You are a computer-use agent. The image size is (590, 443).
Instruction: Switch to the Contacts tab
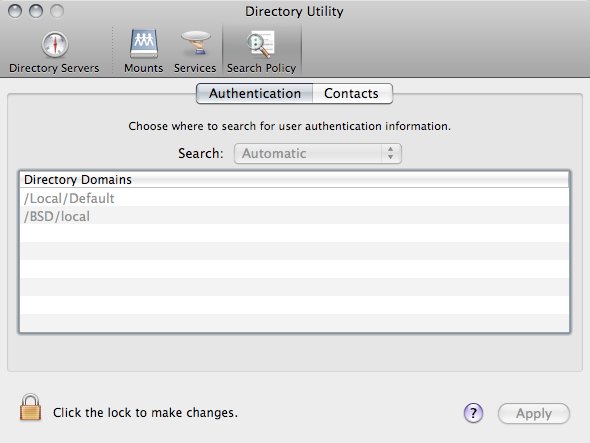pyautogui.click(x=352, y=93)
